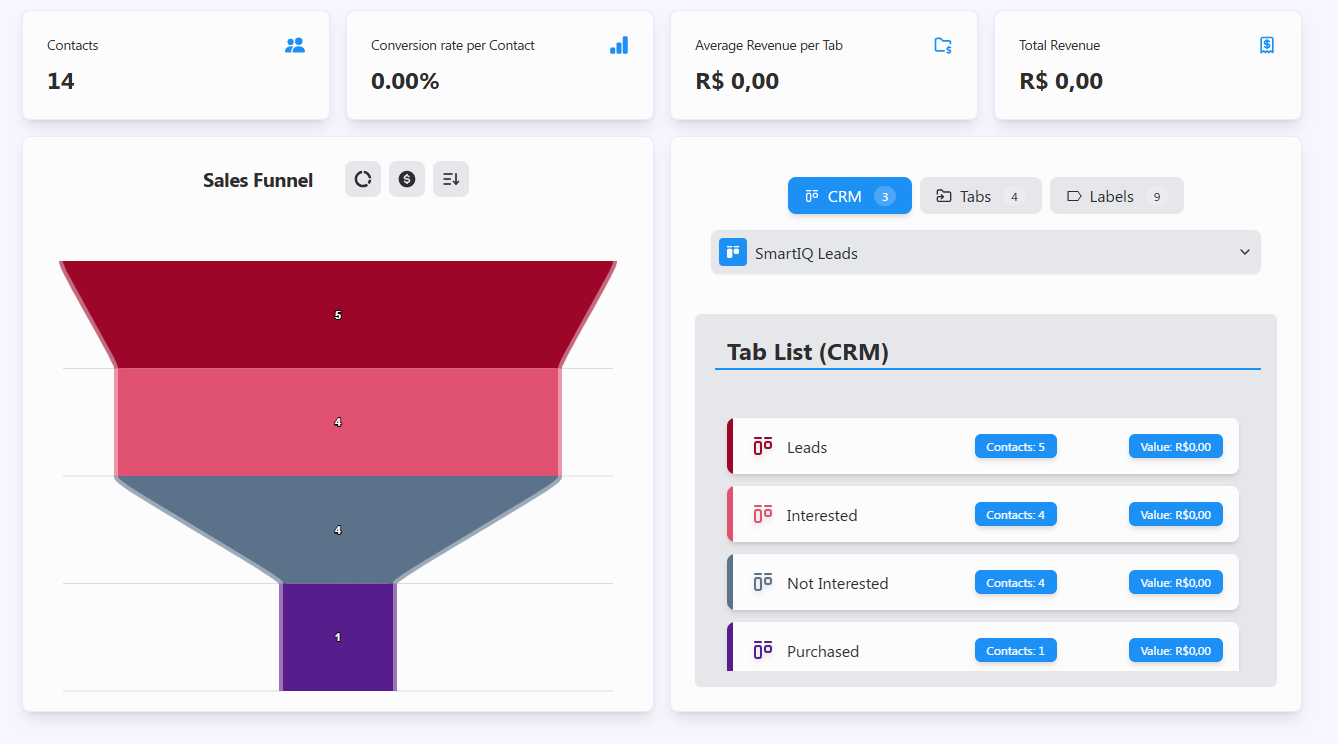Click the Contacts: 4 badge on Not Interested
The height and width of the screenshot is (744, 1338).
pos(1015,582)
